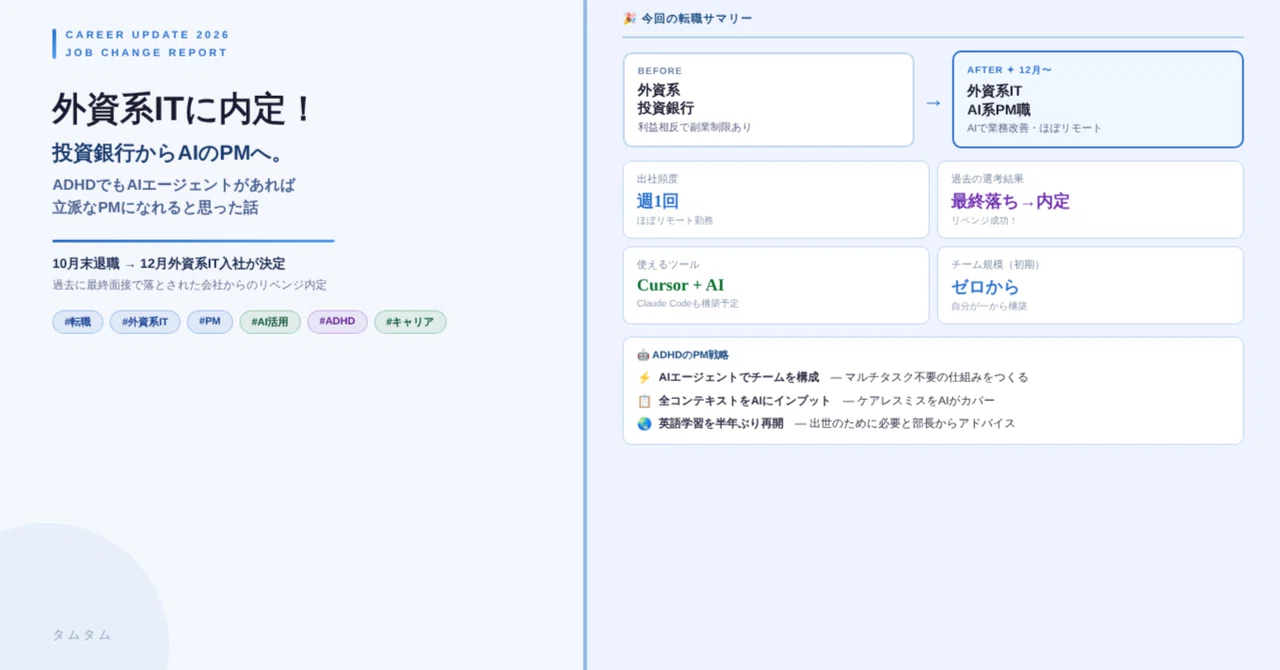
Task: Select the BEFORE card for 外資系 投資銀行
Action: click(768, 100)
